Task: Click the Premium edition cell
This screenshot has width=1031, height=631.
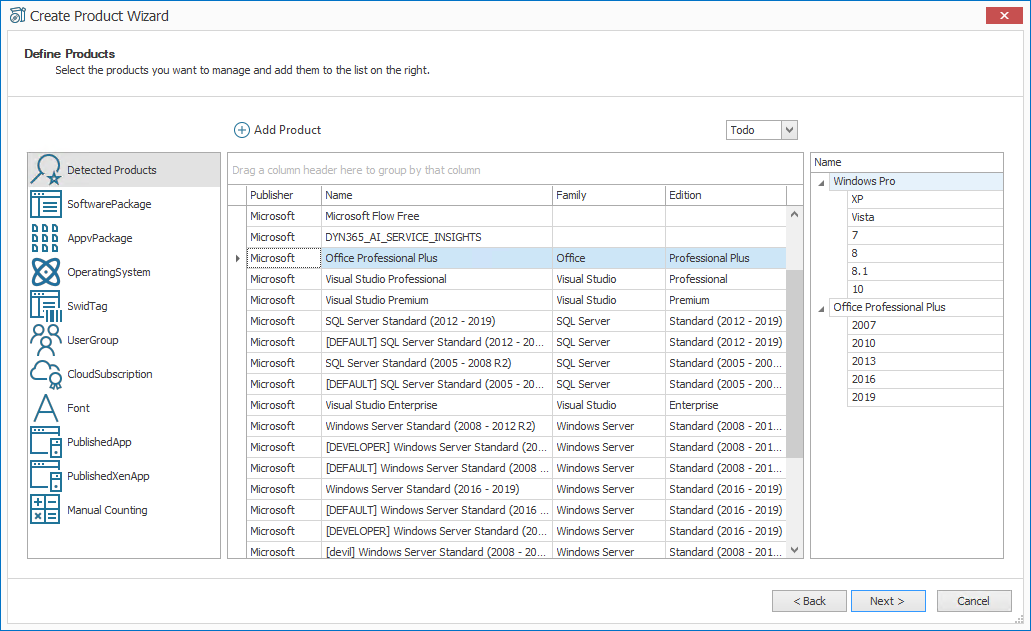Action: tap(726, 300)
